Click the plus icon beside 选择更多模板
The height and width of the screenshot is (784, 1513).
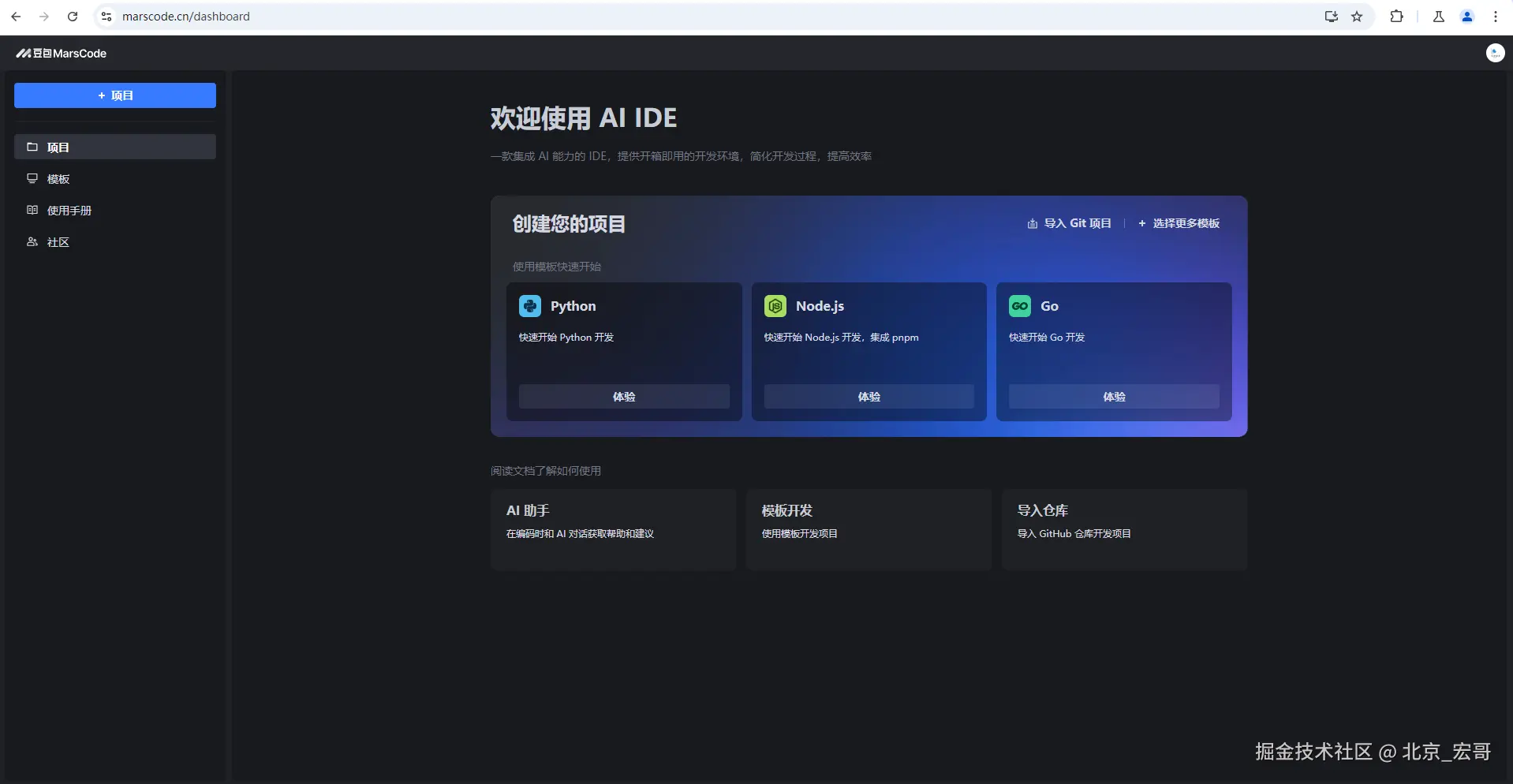(x=1142, y=224)
